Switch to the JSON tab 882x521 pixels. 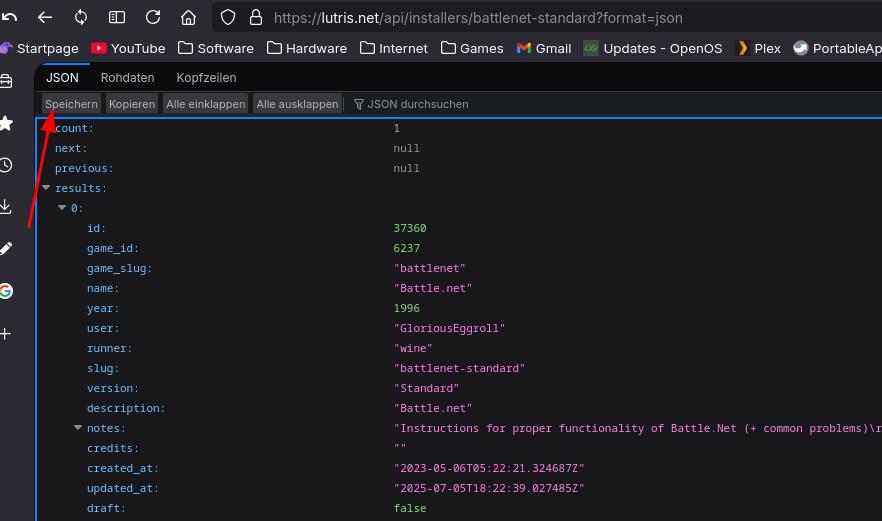62,78
